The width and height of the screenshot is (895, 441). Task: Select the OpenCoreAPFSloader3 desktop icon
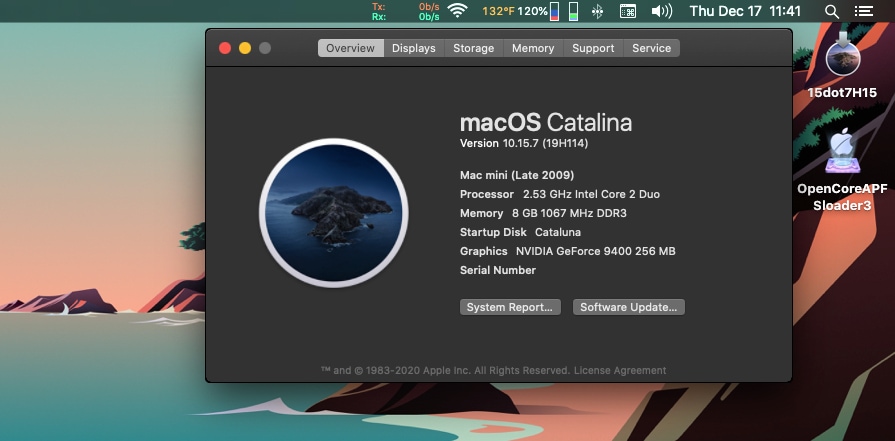coord(842,170)
